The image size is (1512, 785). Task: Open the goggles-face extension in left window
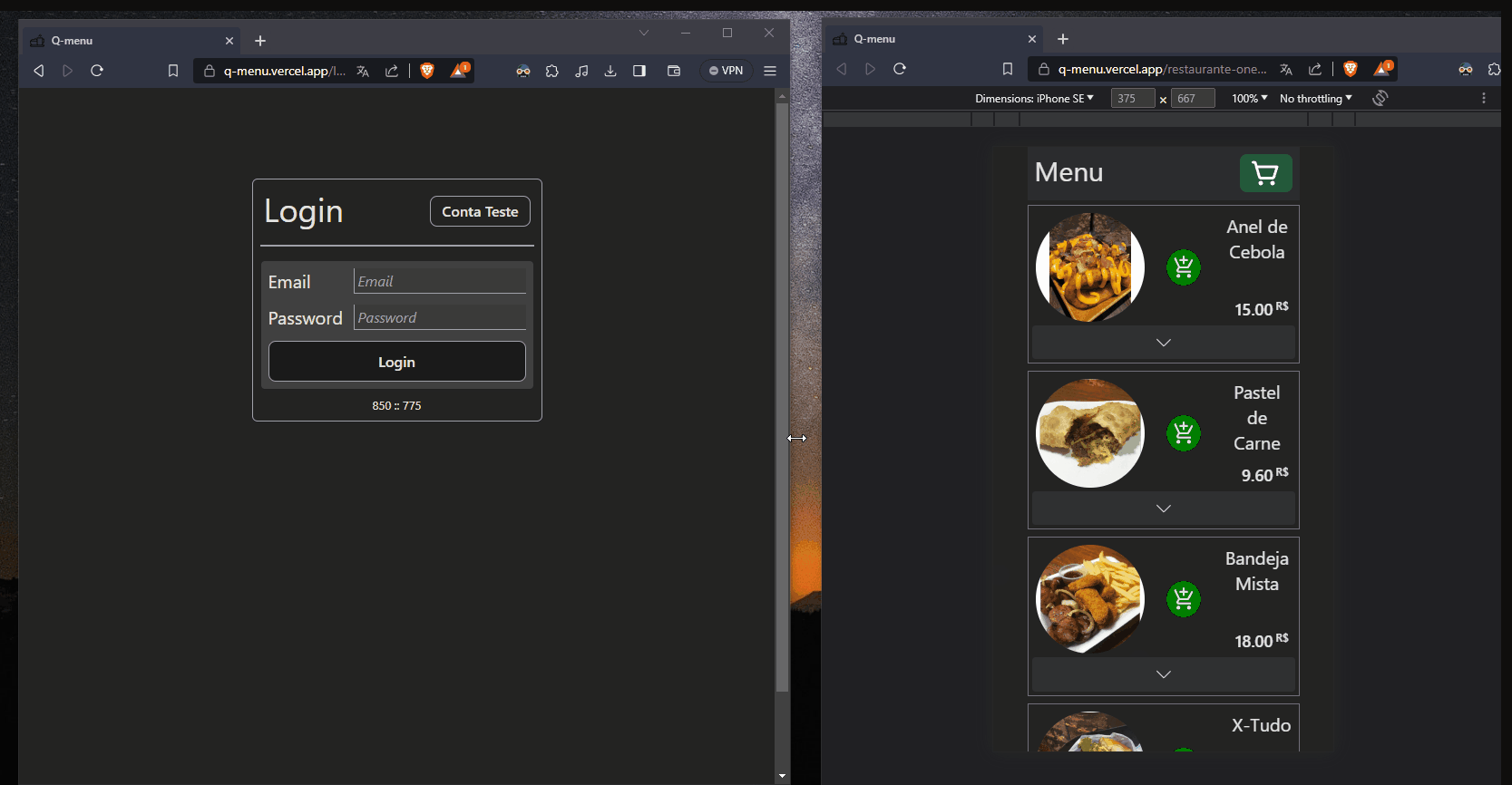[523, 71]
